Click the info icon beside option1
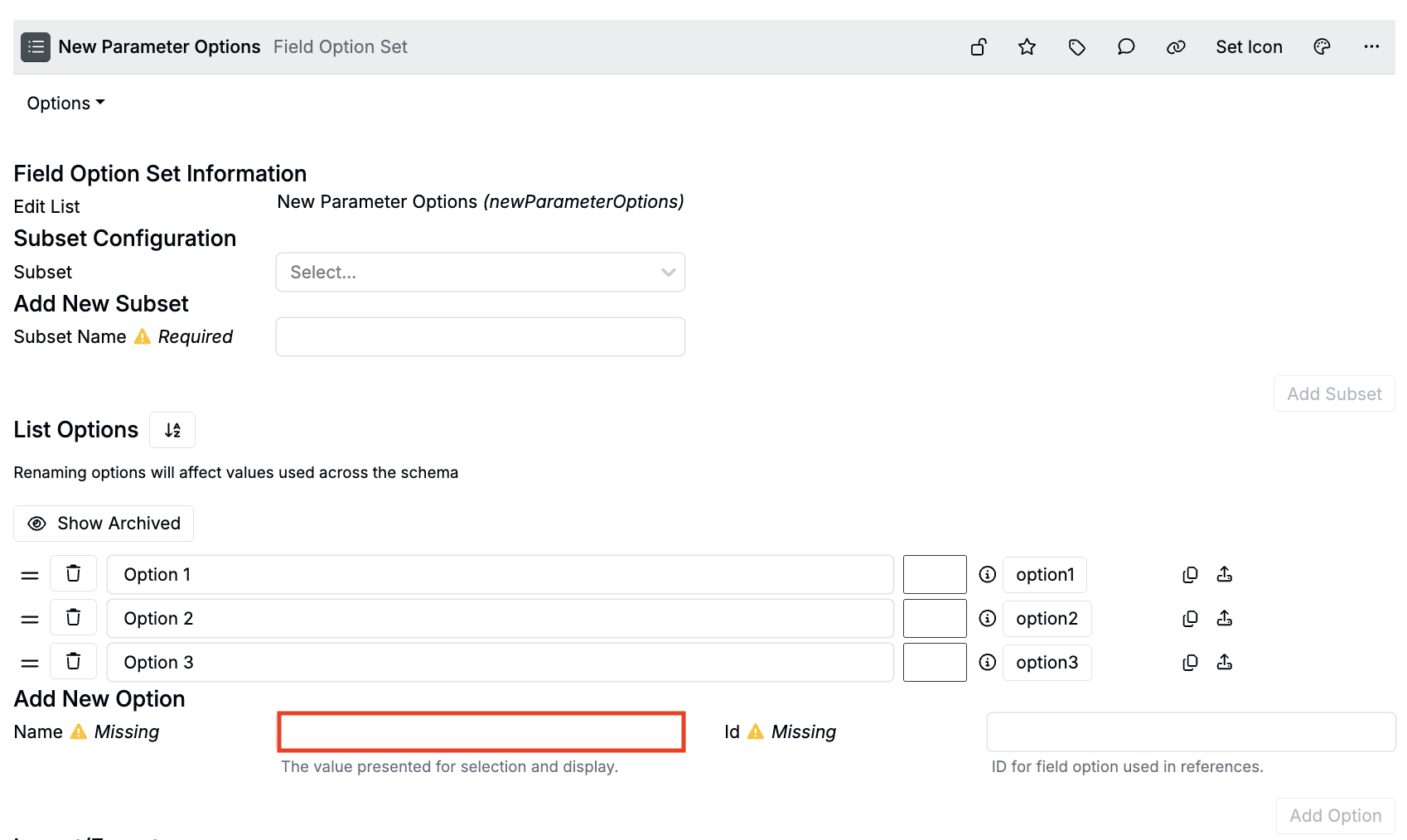Viewport: 1407px width, 840px height. [x=987, y=574]
